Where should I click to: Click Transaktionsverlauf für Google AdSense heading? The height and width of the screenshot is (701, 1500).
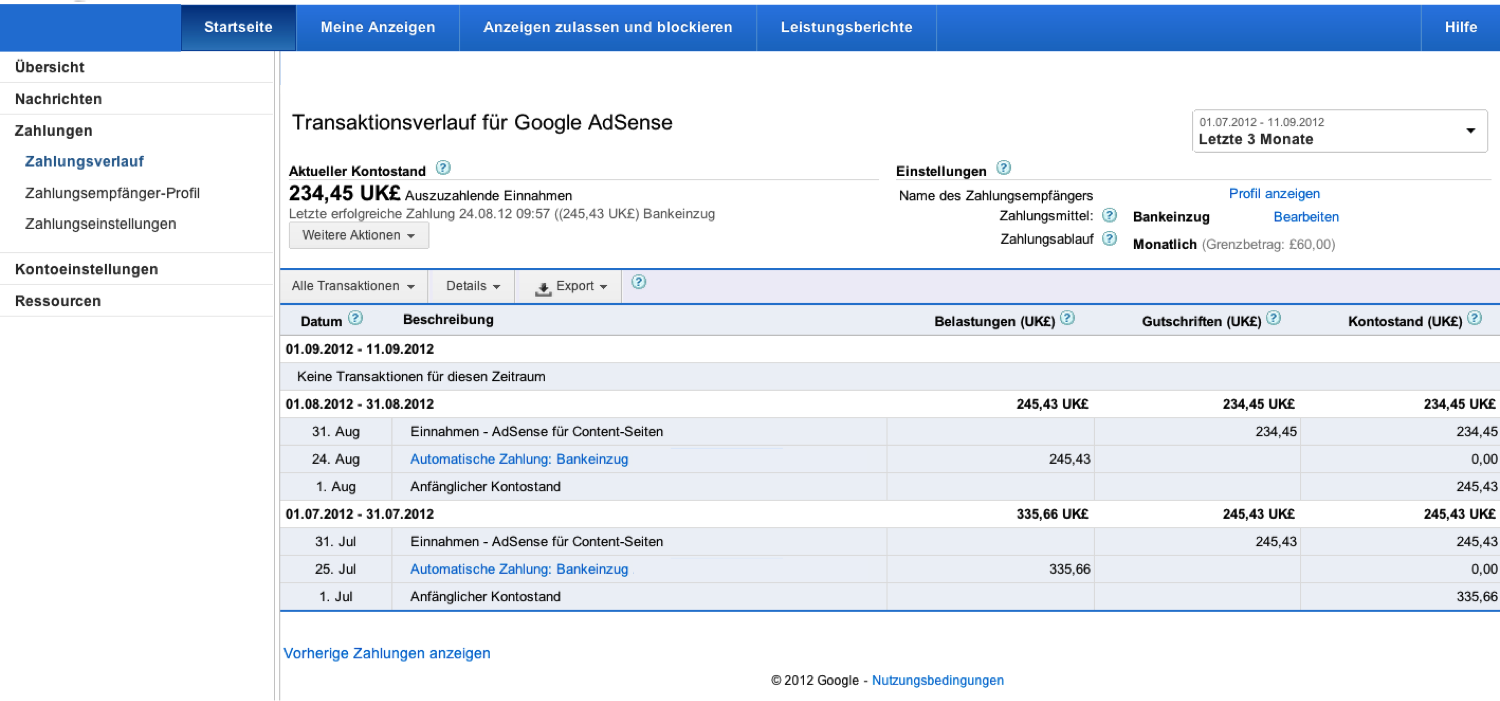482,123
